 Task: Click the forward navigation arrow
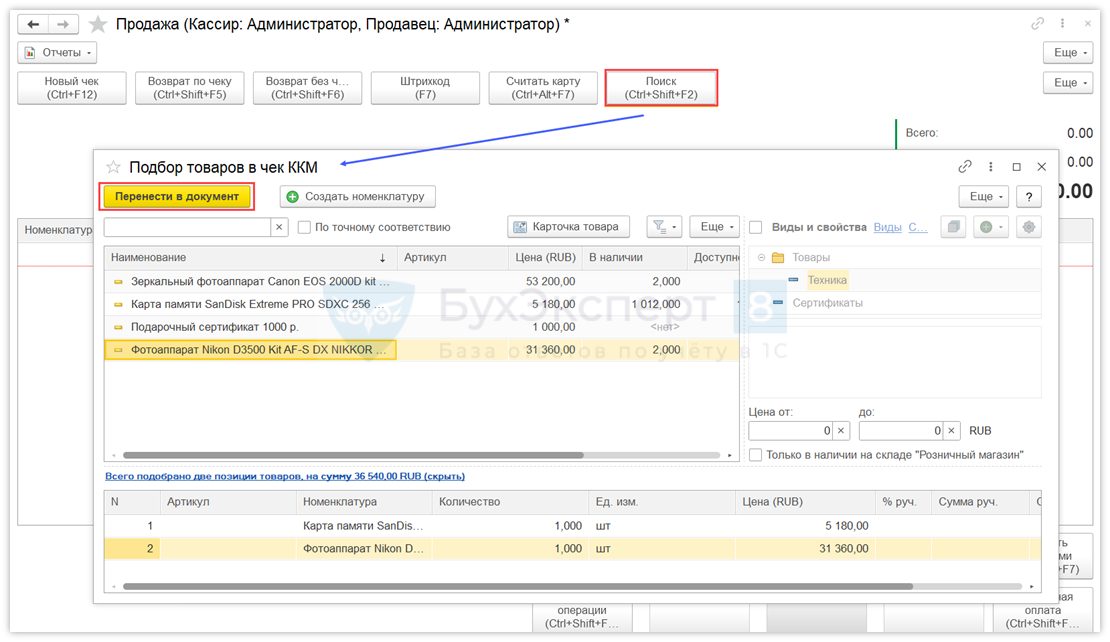[x=63, y=24]
